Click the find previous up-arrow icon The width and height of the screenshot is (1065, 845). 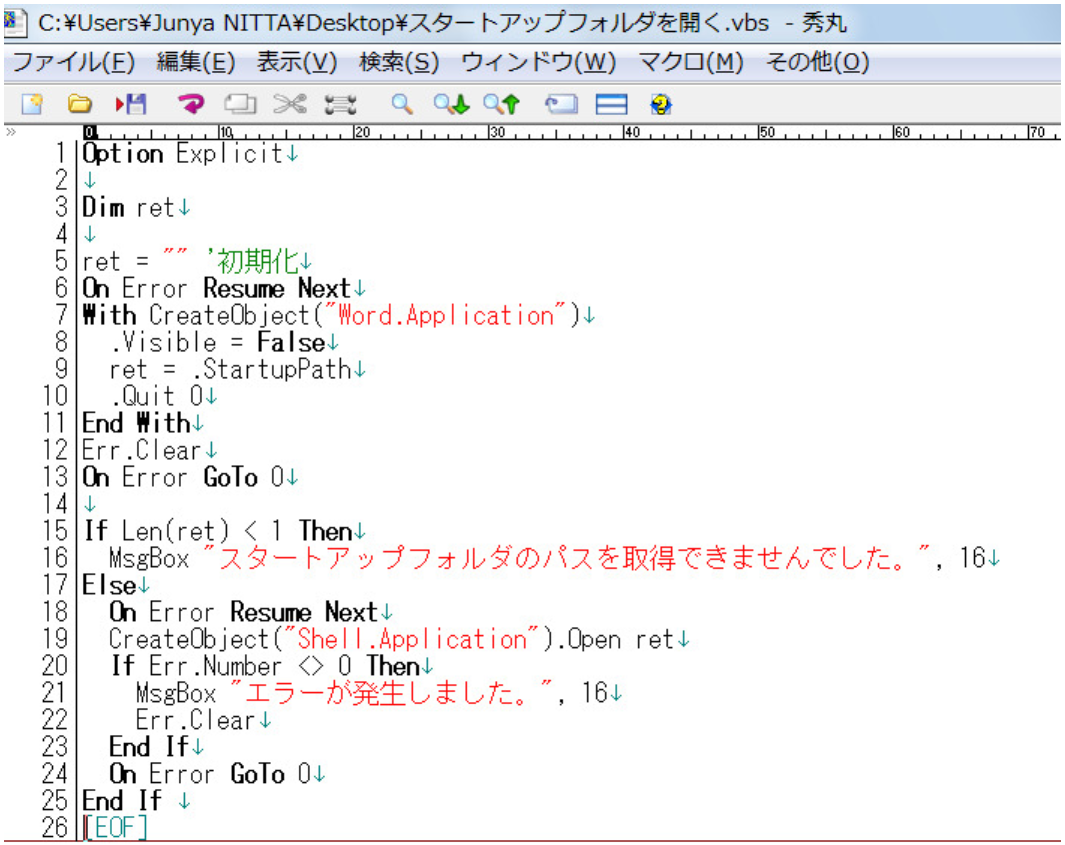(502, 104)
